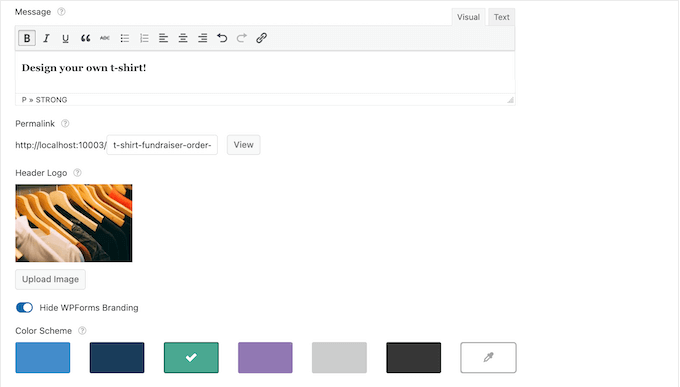Open the help tooltip beside Message

62,12
